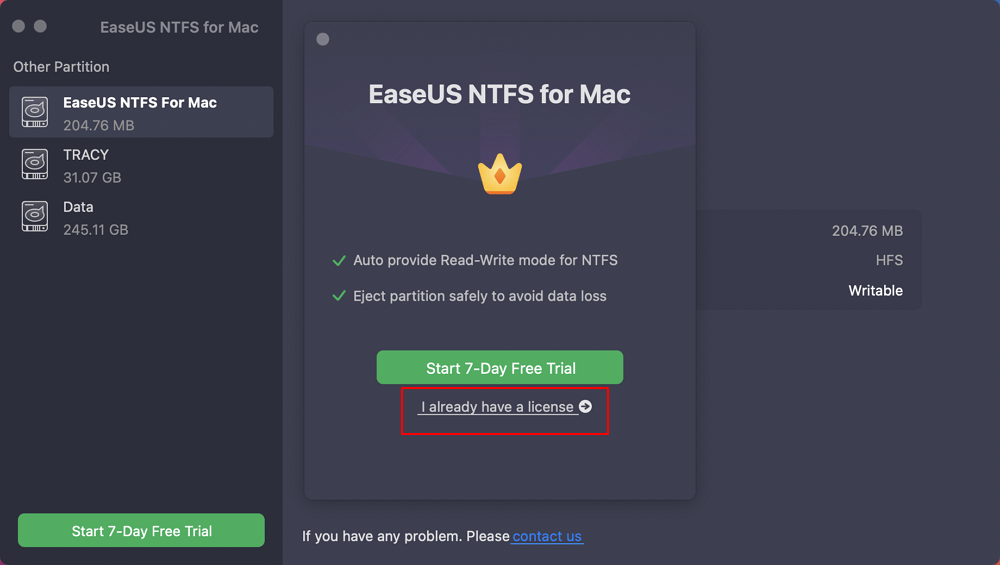Click the HFS file system label
The height and width of the screenshot is (565, 1000).
889,260
